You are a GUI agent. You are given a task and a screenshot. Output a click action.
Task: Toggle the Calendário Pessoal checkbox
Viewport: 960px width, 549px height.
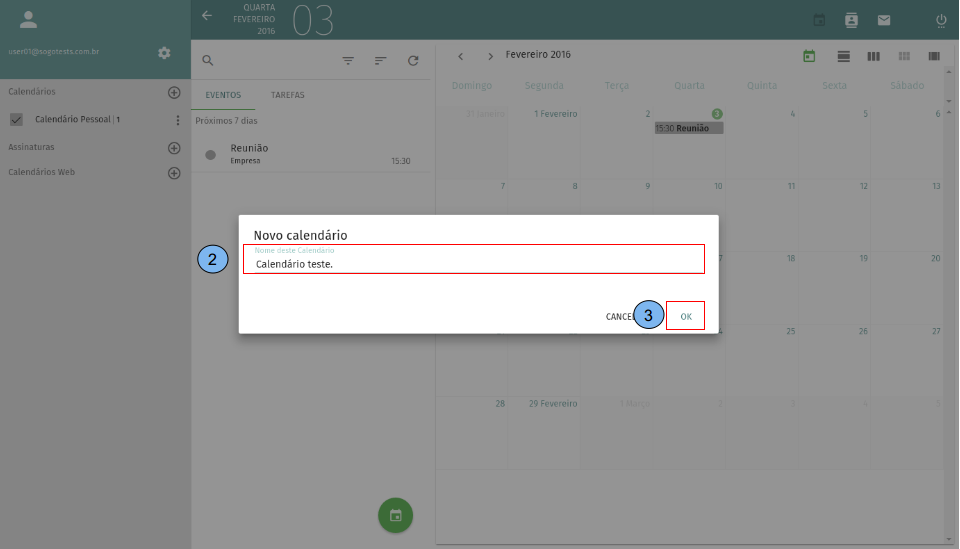16,120
